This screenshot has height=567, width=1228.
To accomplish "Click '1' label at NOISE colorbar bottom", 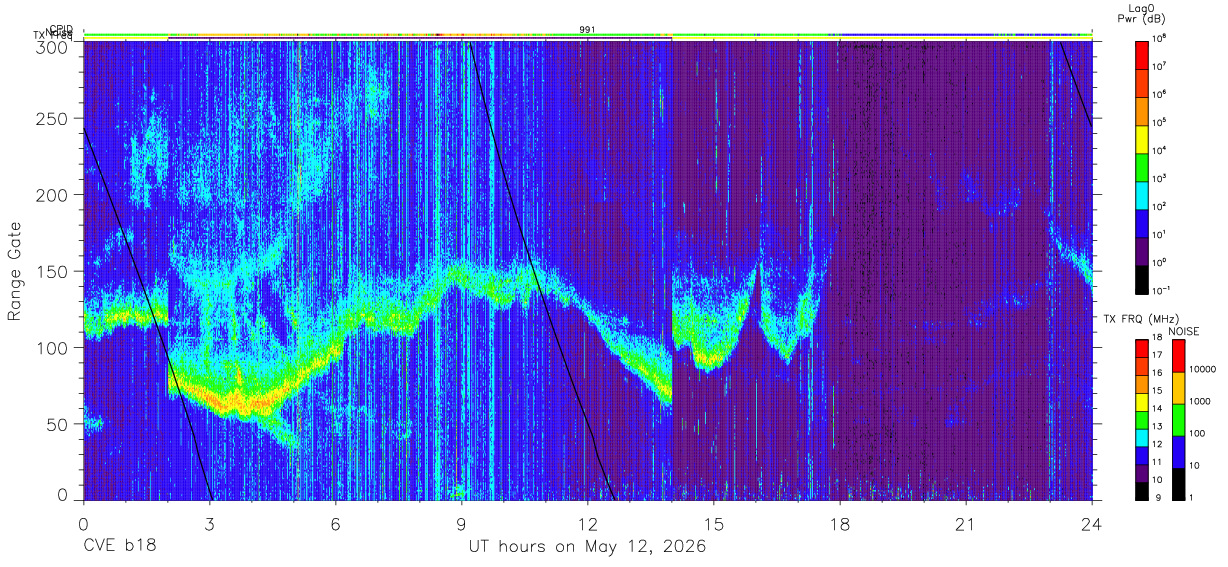I will pyautogui.click(x=1190, y=497).
